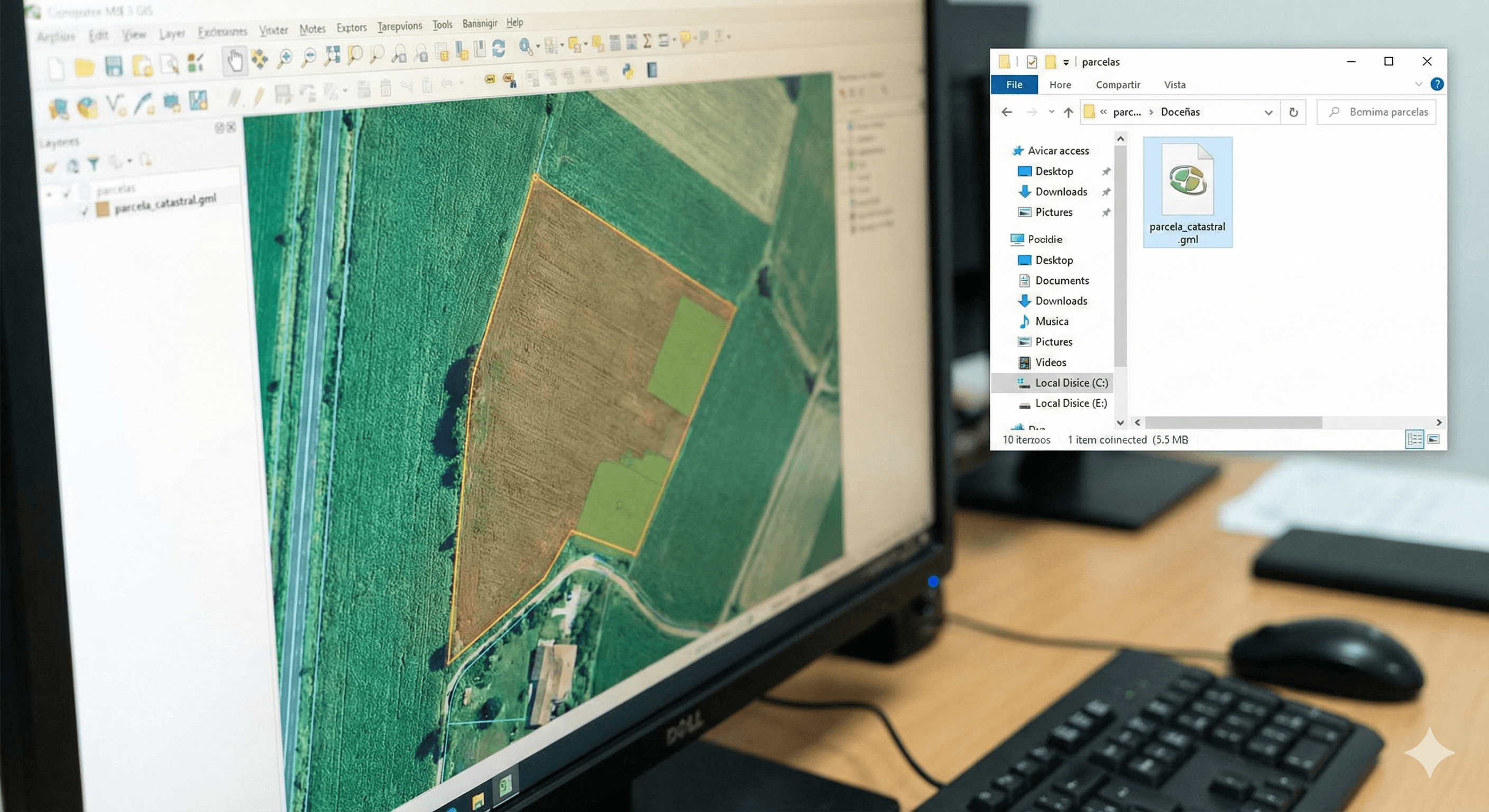
Task: Switch to the Hore tab in Explorer
Action: pos(1060,85)
